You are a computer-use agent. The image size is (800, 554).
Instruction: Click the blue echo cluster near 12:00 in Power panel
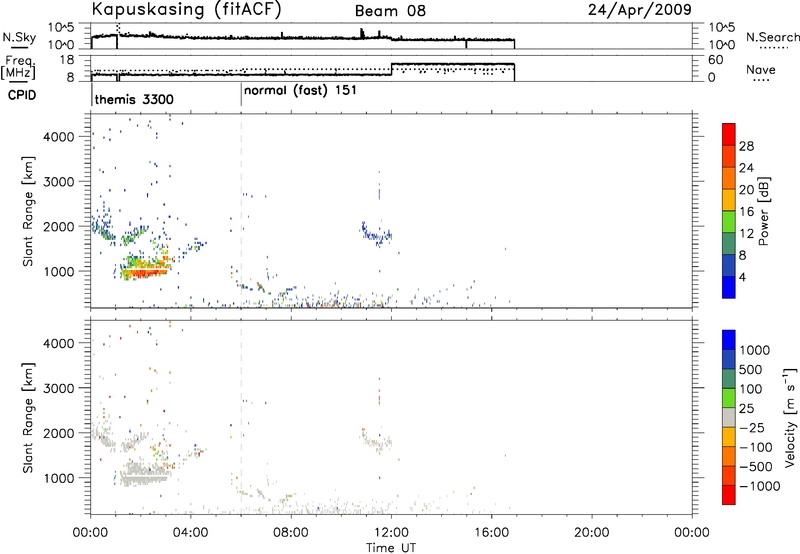376,234
